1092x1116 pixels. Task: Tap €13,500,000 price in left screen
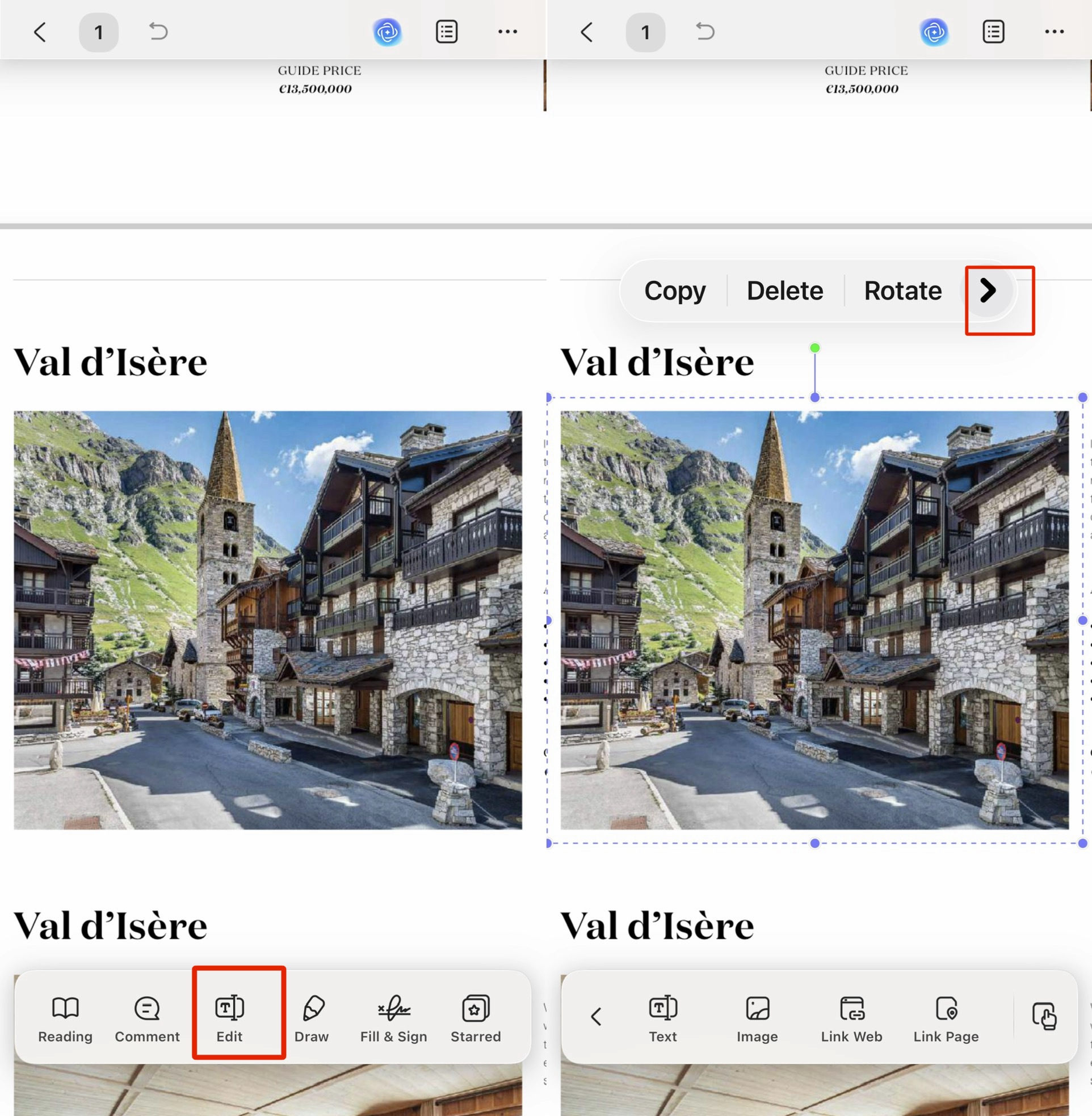[316, 89]
